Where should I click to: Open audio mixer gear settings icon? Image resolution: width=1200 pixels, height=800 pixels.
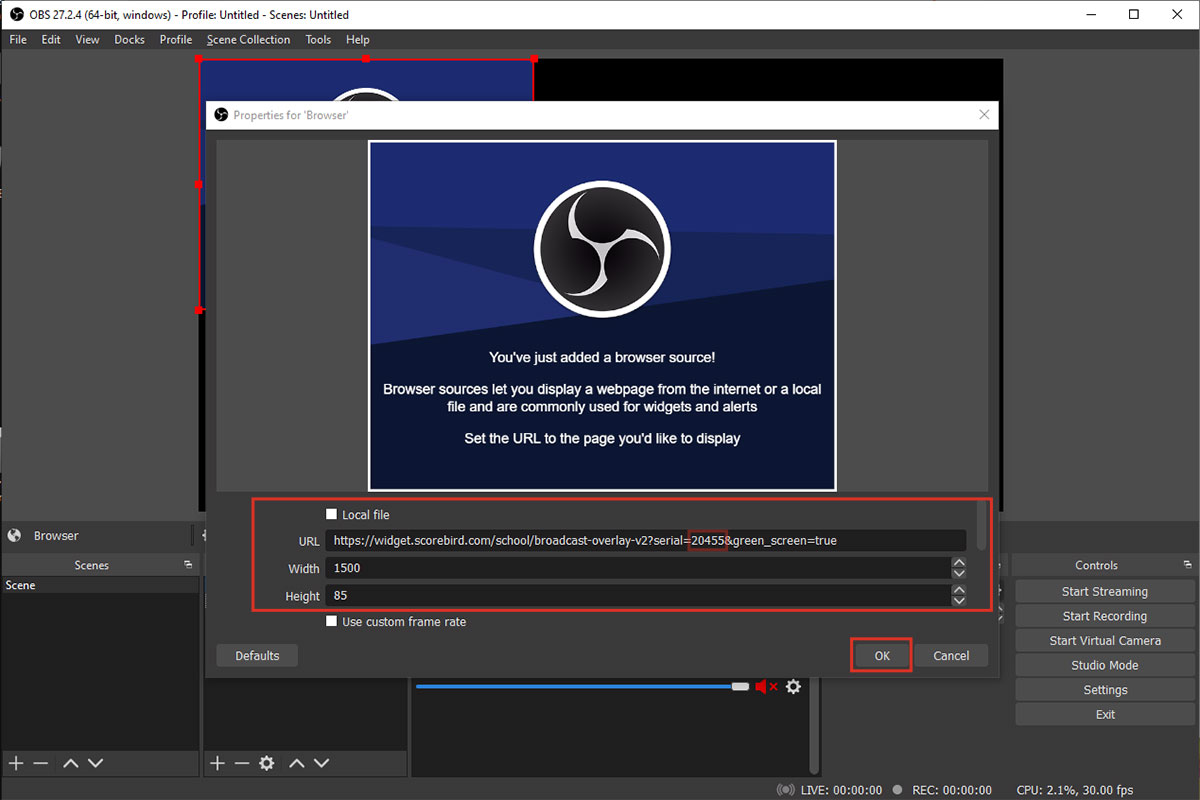[x=793, y=687]
